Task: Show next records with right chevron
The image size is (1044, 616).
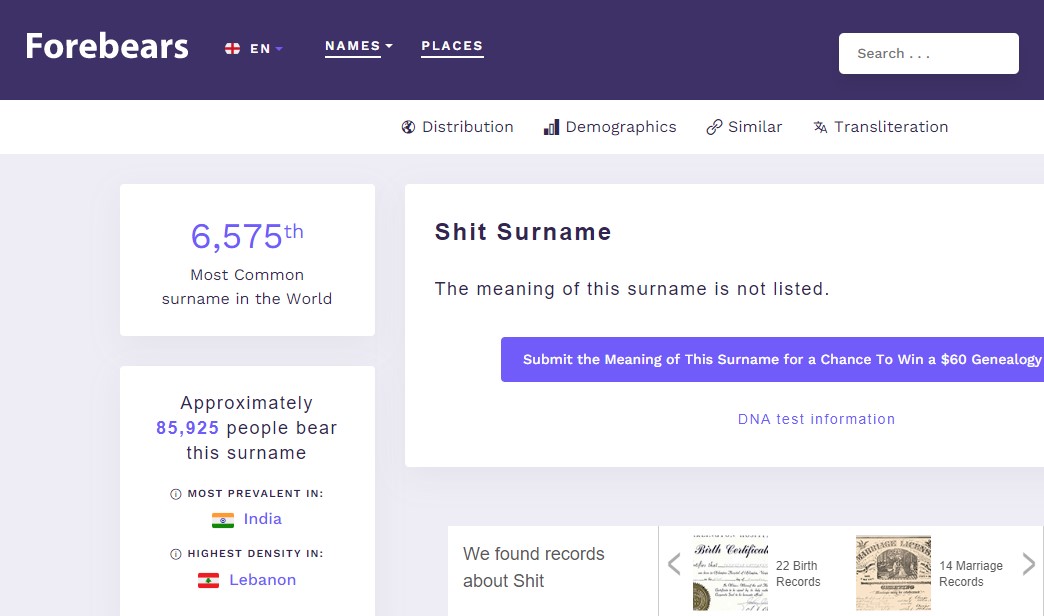Action: 1029,564
